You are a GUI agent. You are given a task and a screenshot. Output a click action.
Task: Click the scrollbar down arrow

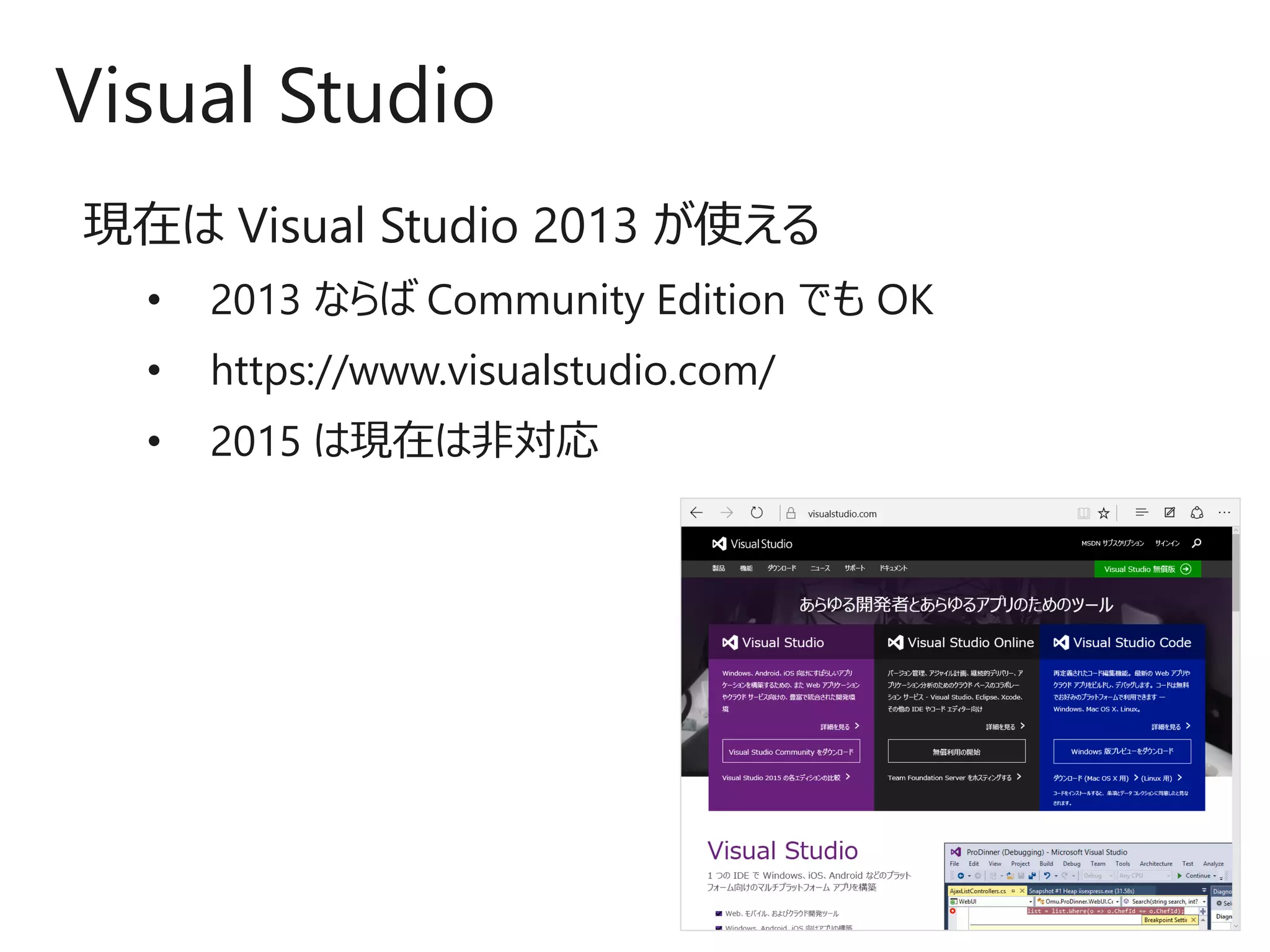point(1235,925)
